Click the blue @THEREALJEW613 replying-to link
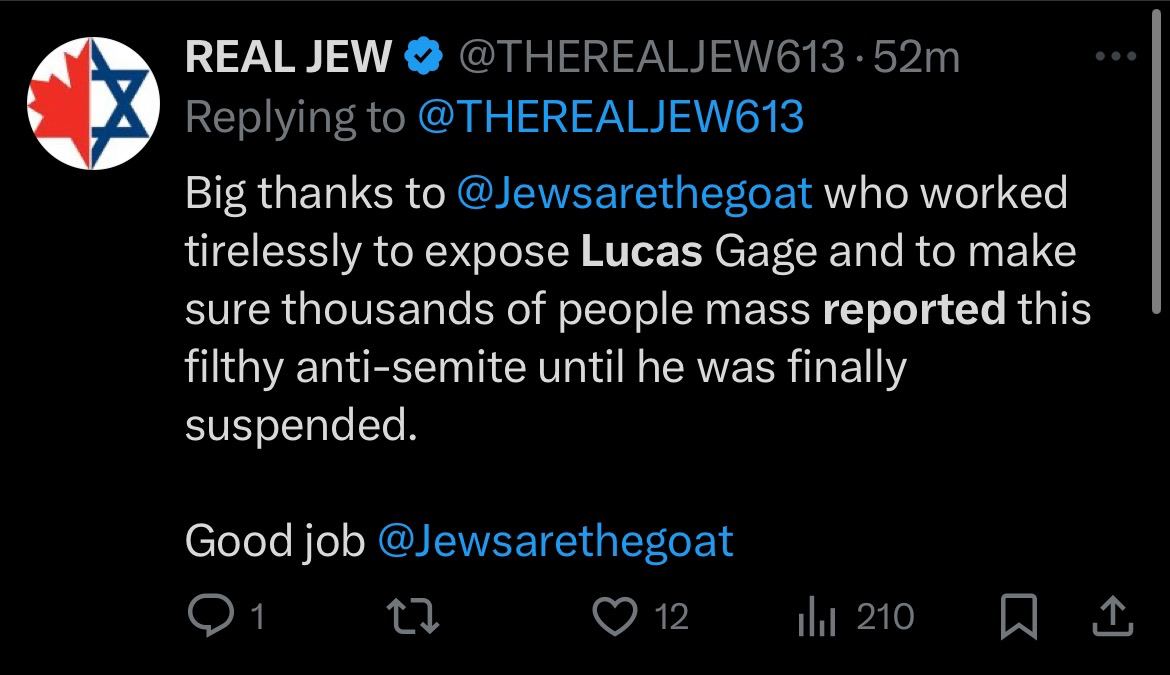The width and height of the screenshot is (1170, 675). click(x=610, y=118)
